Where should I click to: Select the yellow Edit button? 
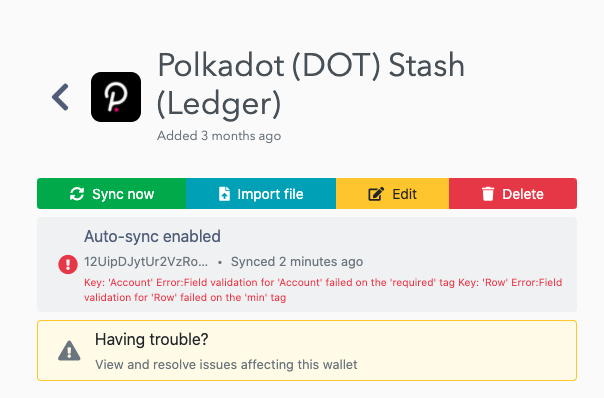[x=393, y=193]
